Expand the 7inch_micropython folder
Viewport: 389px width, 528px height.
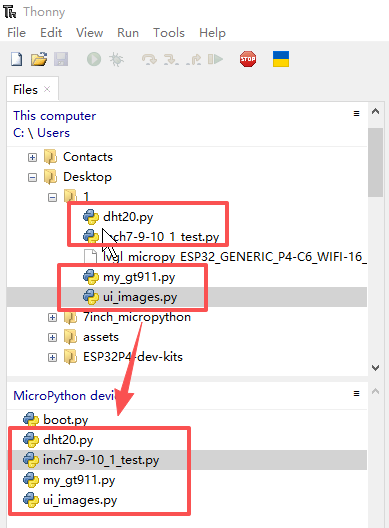click(53, 318)
